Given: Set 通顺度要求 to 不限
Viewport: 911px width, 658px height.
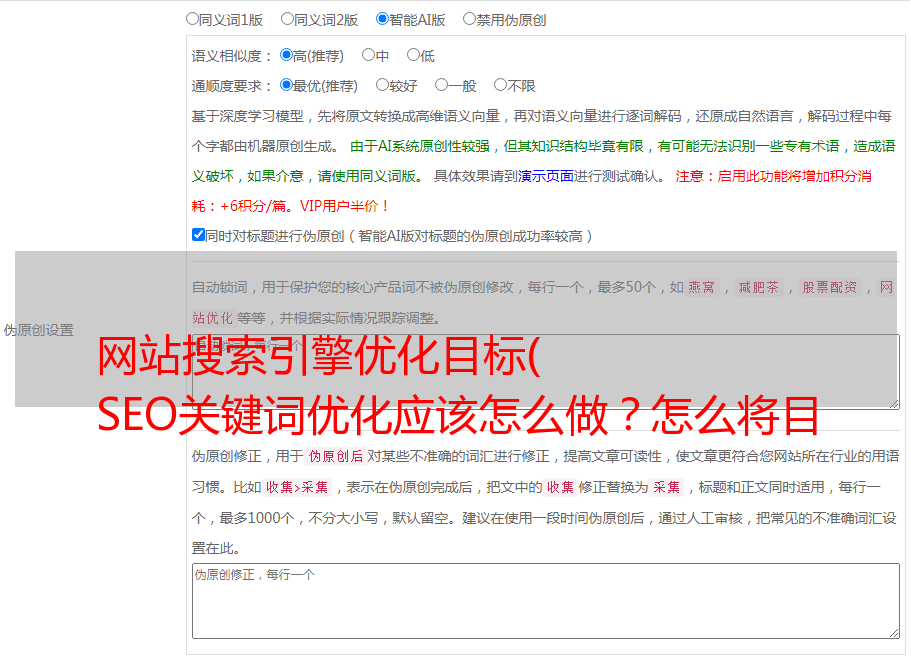Looking at the screenshot, I should pos(500,85).
